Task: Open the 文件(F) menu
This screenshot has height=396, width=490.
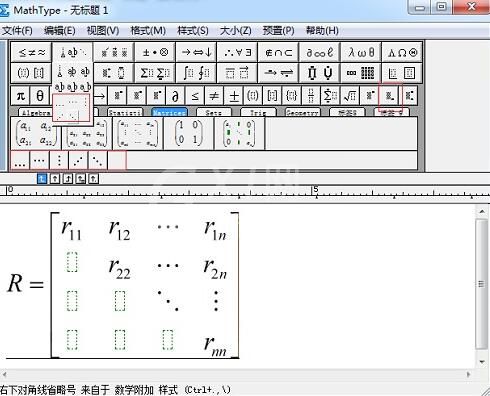Action: (17, 31)
